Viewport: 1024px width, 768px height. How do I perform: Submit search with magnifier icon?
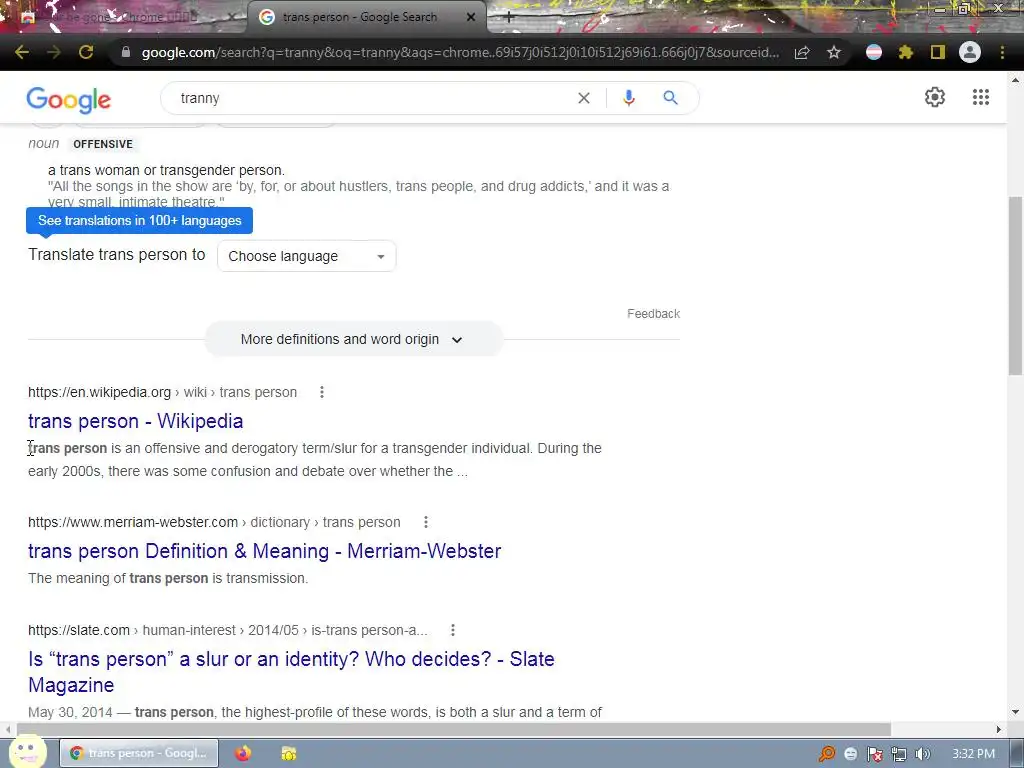670,98
